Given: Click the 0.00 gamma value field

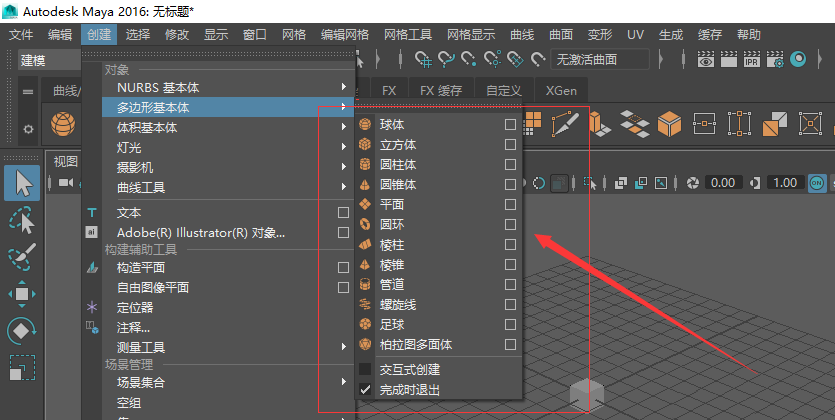Looking at the screenshot, I should 723,183.
